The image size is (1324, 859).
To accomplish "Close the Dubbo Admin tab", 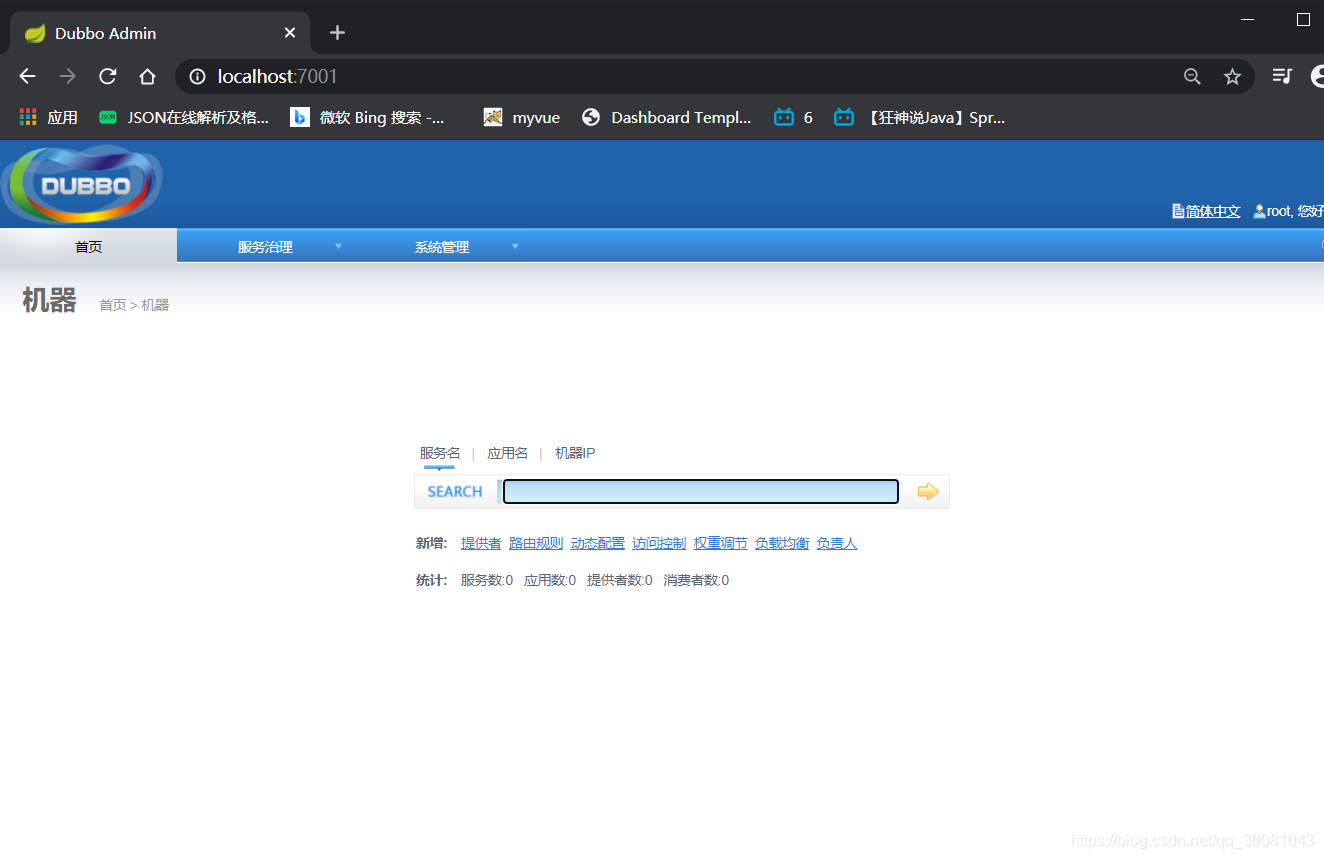I will [x=290, y=33].
